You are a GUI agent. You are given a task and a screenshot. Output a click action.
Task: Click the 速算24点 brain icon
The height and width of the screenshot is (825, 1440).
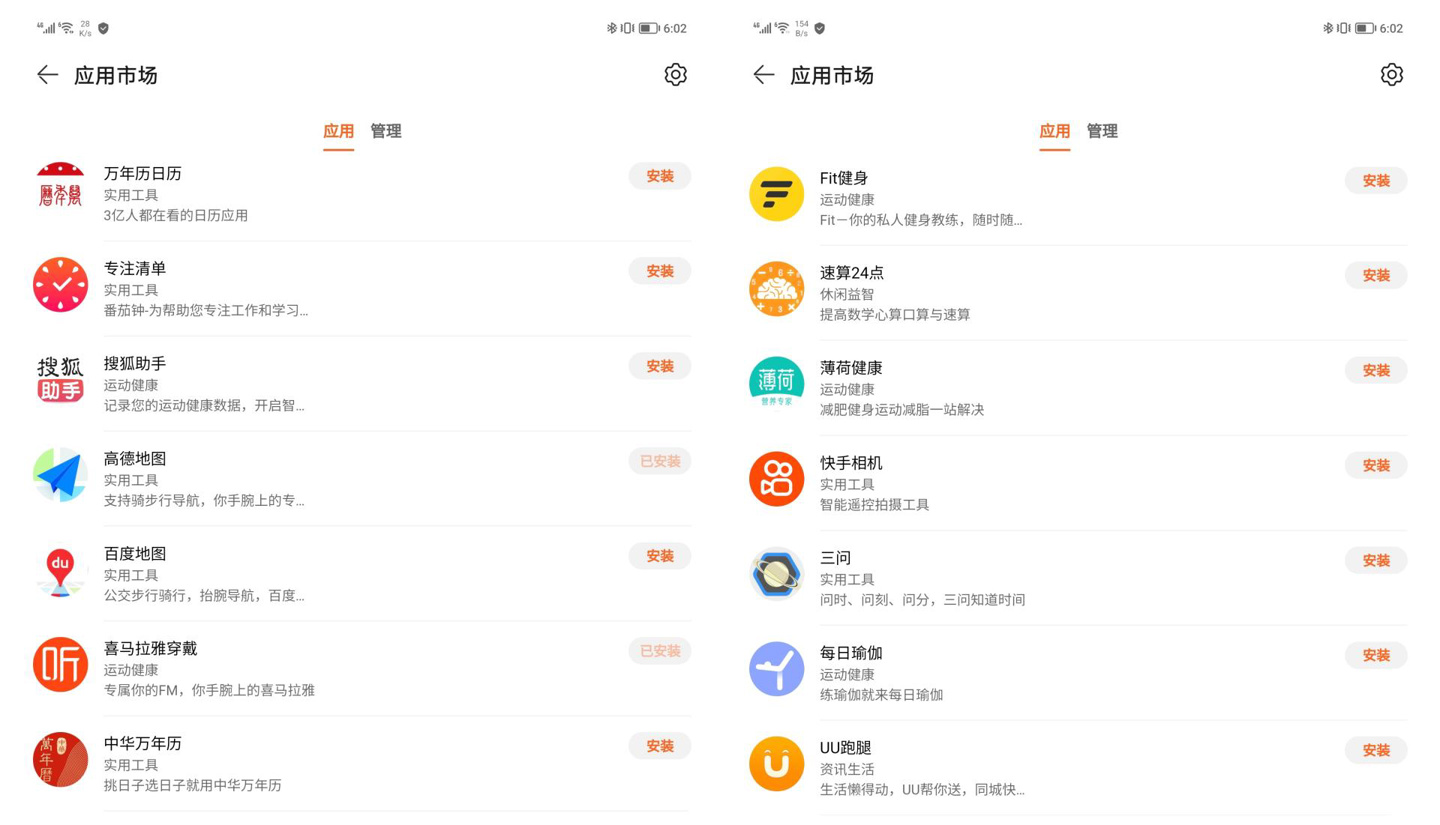[776, 289]
